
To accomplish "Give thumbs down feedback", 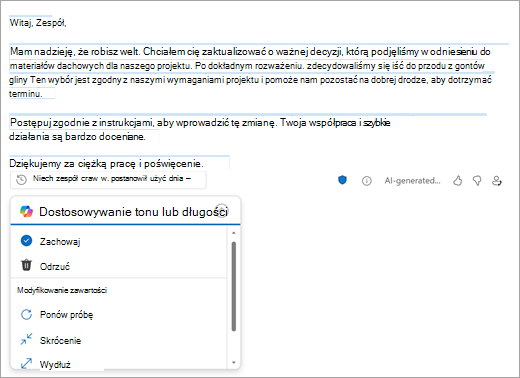I will [x=477, y=181].
